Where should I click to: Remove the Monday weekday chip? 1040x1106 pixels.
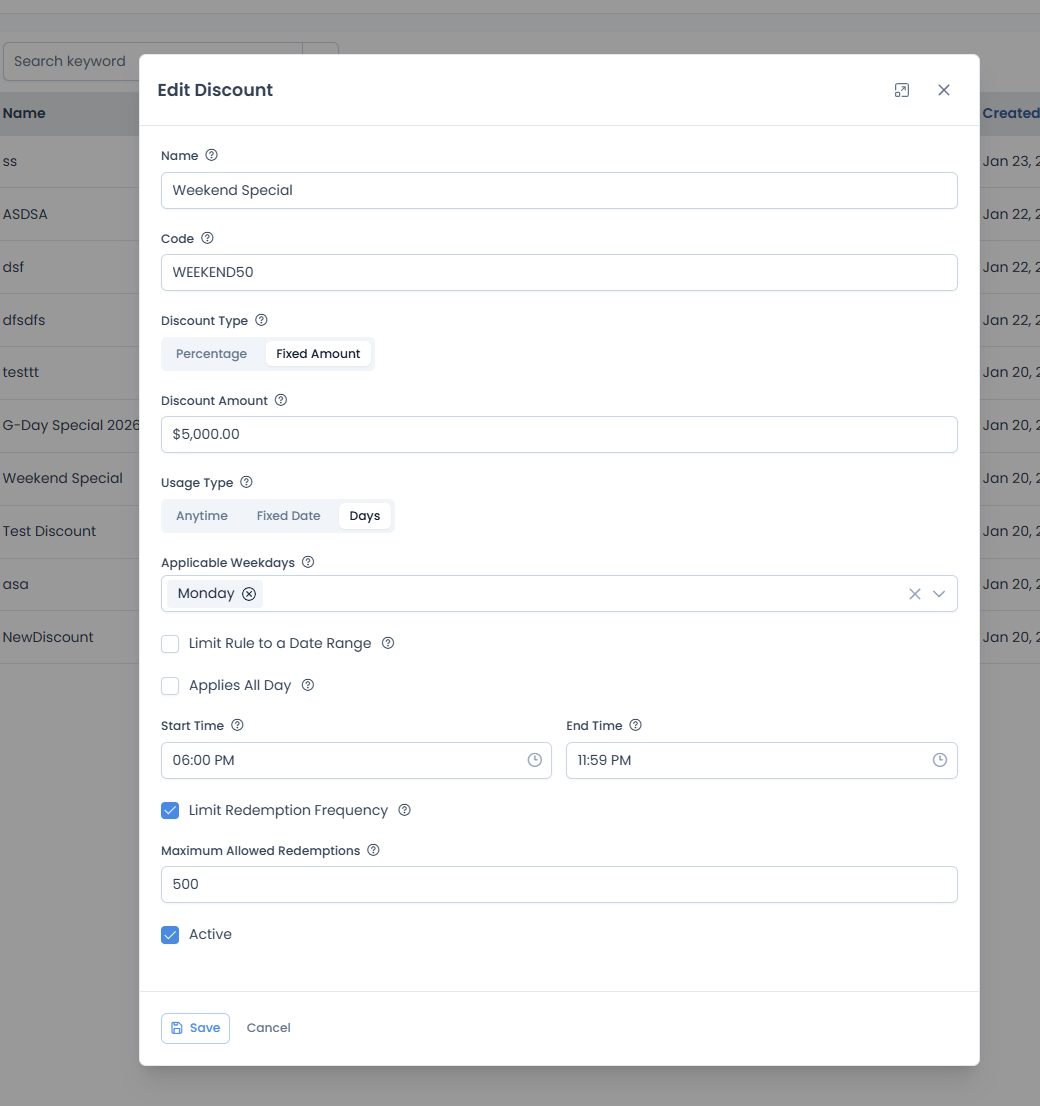point(249,594)
